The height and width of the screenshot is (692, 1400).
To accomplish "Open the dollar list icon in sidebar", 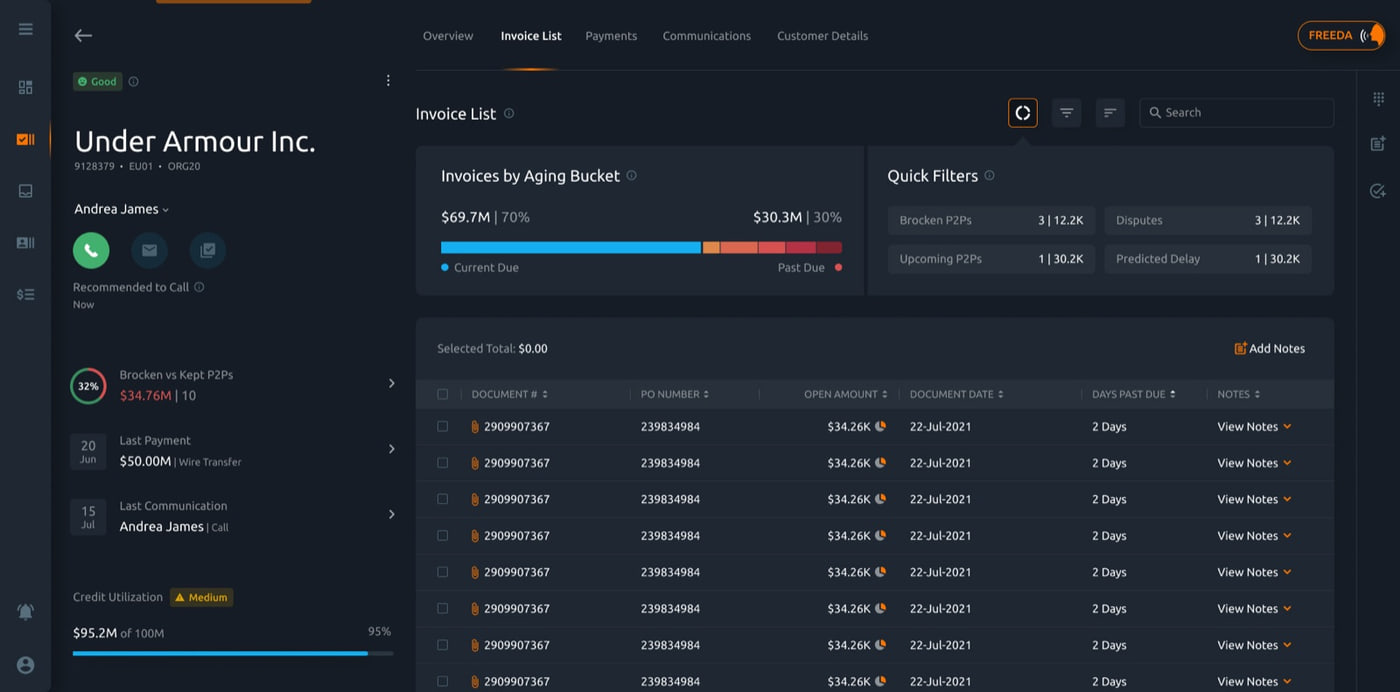I will [26, 294].
